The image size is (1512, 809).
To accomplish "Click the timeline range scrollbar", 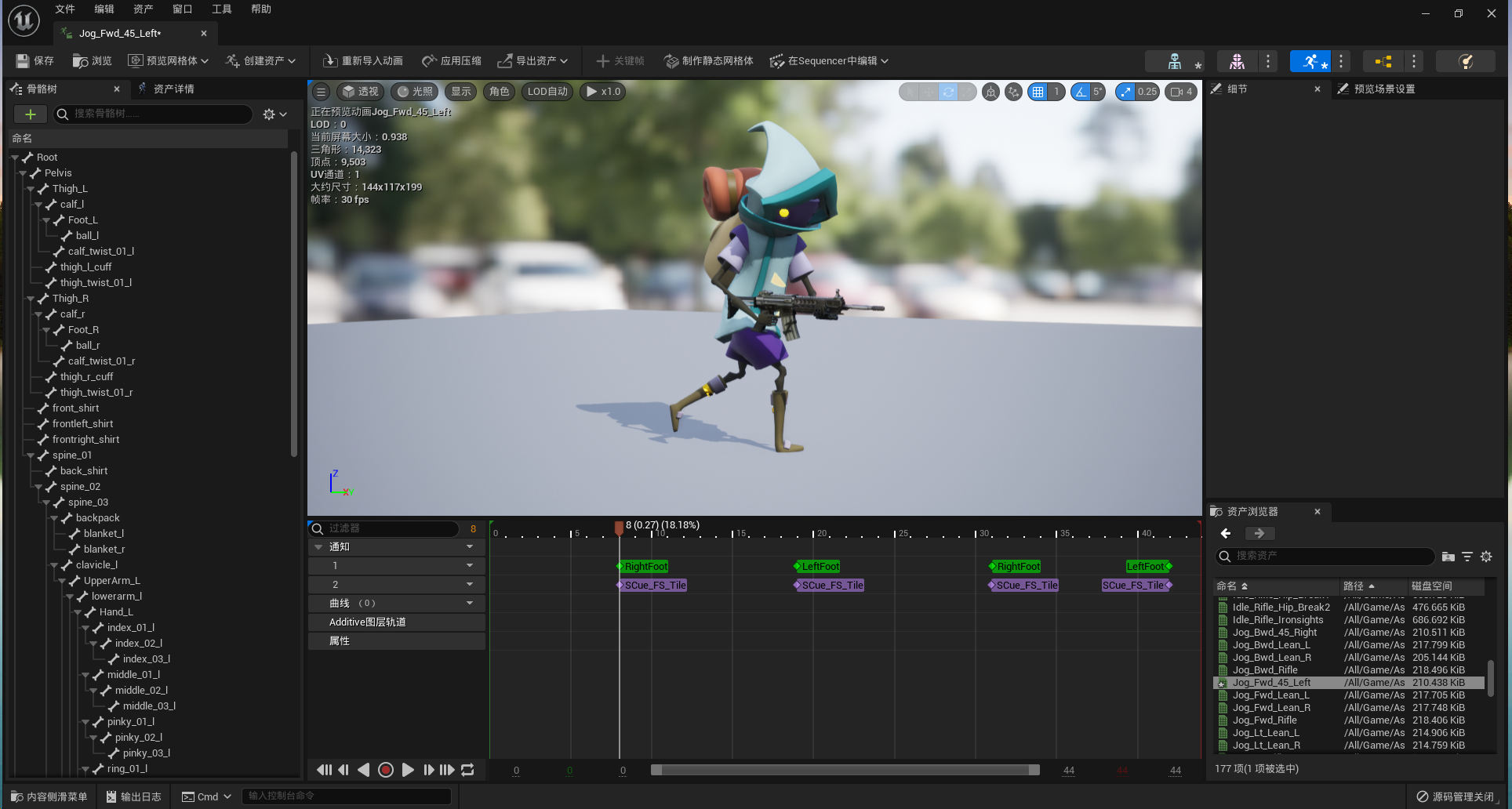I will pyautogui.click(x=845, y=770).
